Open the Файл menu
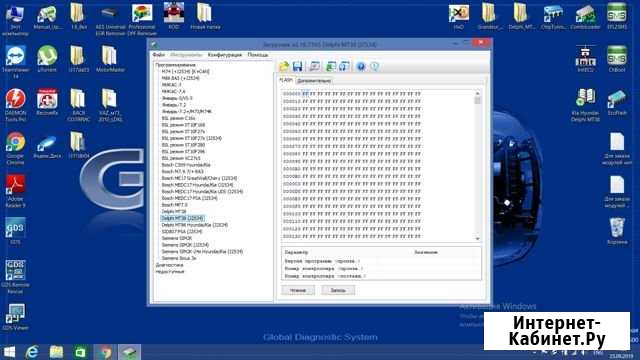The image size is (640, 360). click(158, 55)
